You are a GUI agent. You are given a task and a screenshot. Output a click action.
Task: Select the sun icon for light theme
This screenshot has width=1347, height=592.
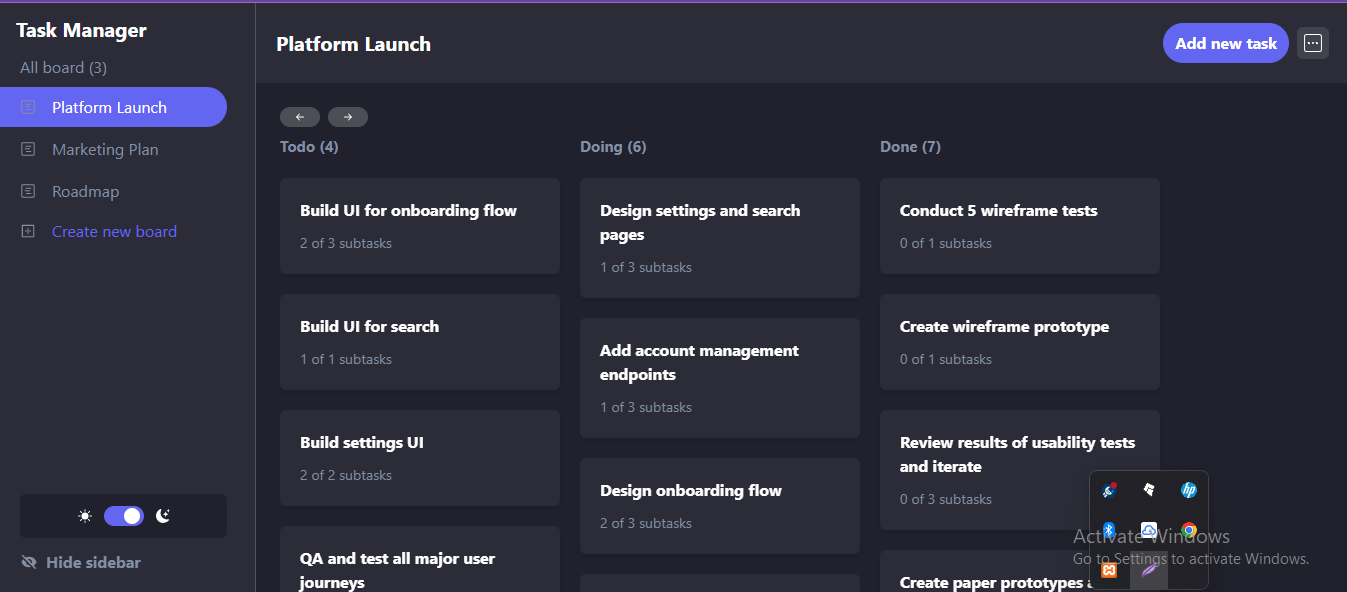coord(84,515)
